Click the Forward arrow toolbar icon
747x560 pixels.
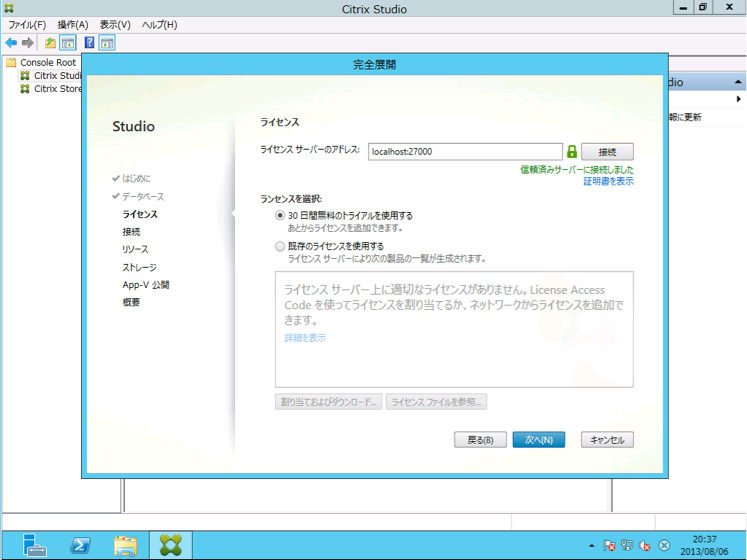(x=28, y=43)
